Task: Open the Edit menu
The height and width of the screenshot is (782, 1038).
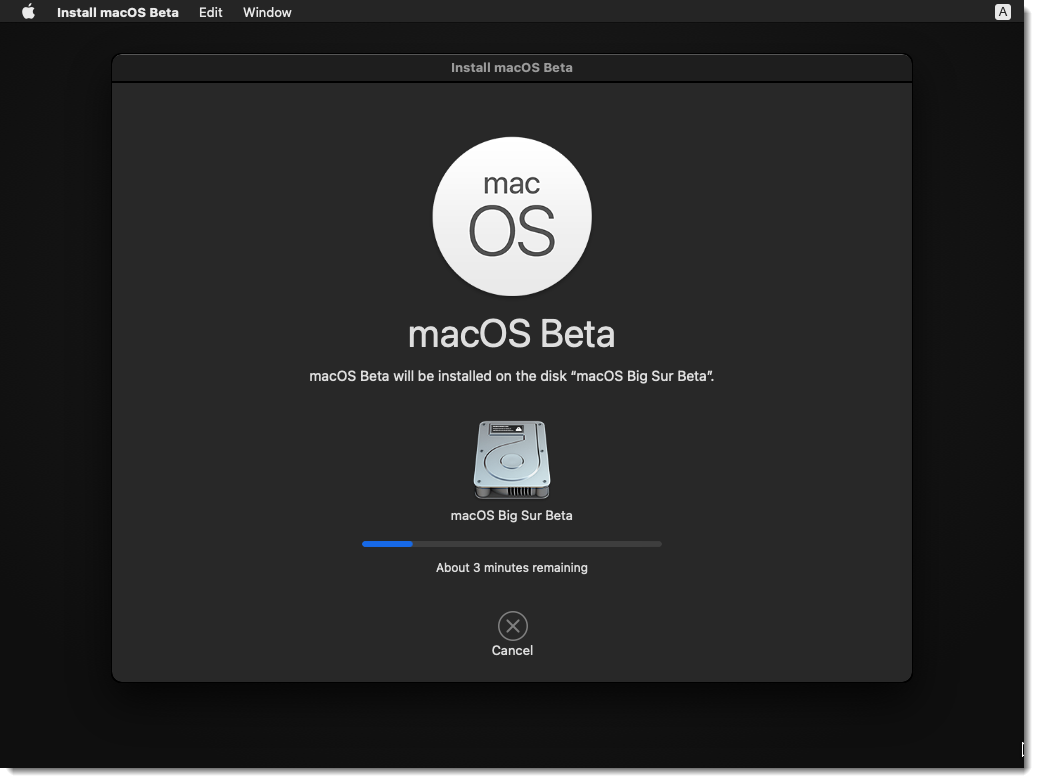Action: coord(210,13)
